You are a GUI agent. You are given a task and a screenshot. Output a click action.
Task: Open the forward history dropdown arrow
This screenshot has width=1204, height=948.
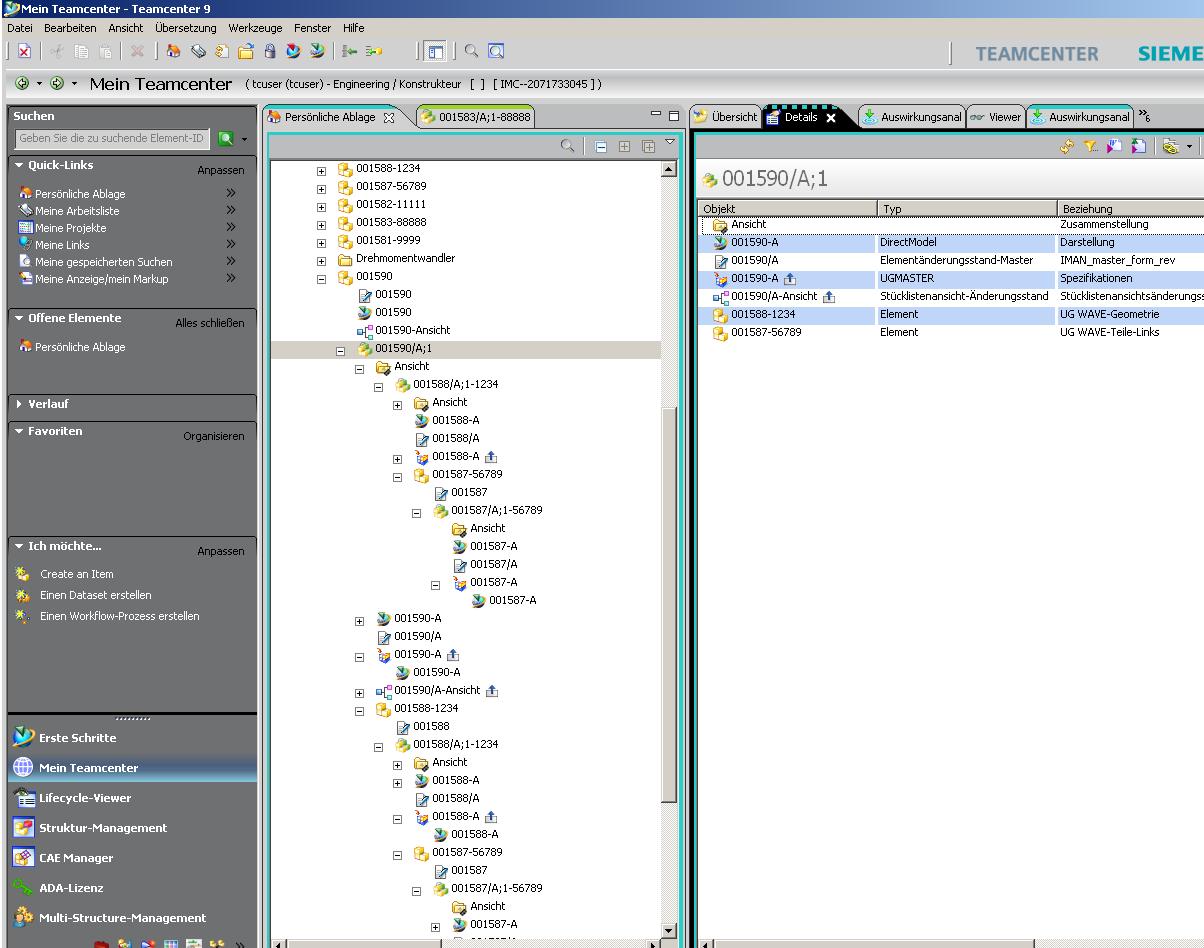(x=74, y=84)
